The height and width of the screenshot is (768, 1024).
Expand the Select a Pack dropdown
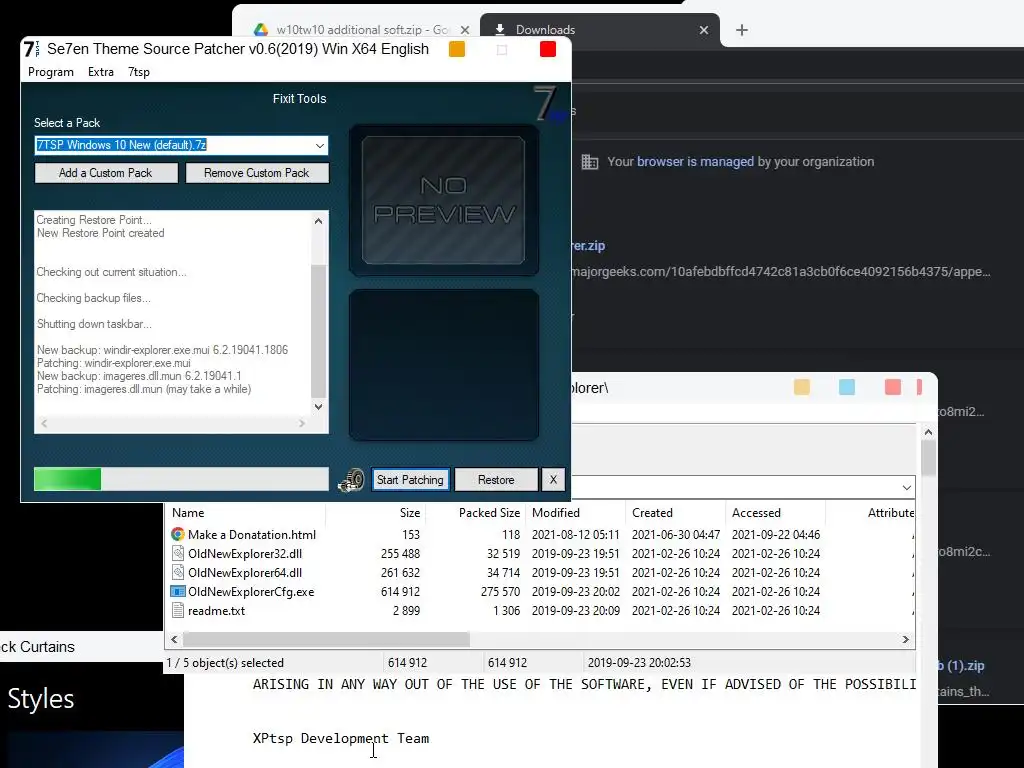[319, 145]
